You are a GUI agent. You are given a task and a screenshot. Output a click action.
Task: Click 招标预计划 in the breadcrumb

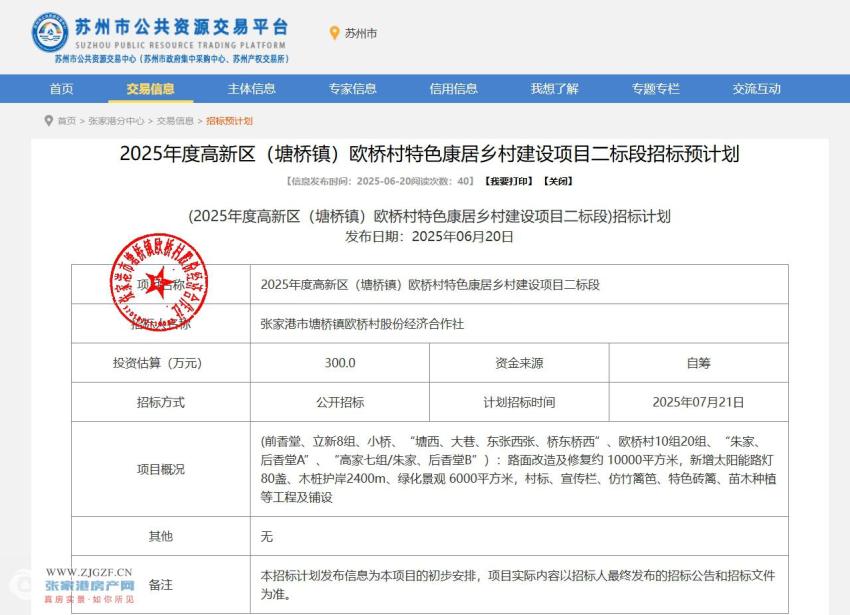coord(229,121)
